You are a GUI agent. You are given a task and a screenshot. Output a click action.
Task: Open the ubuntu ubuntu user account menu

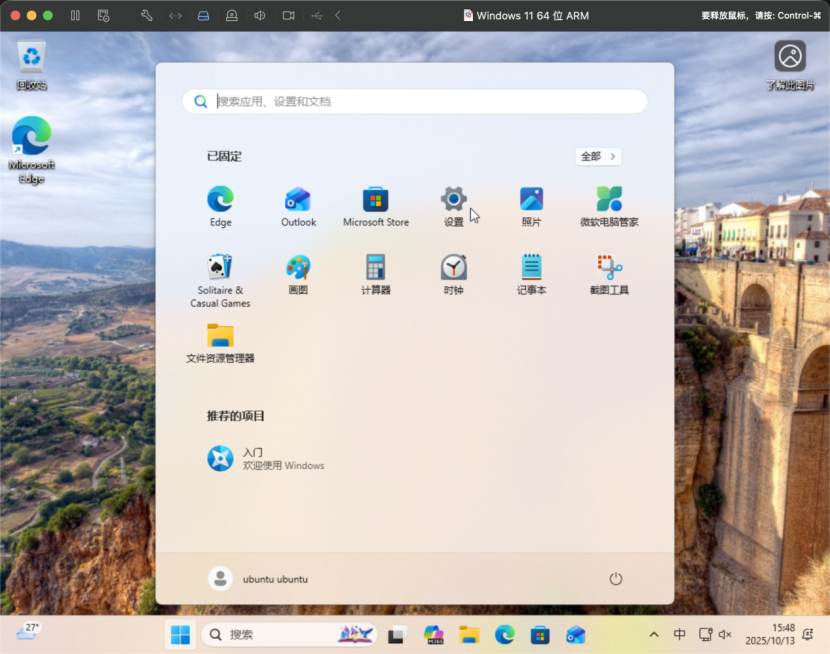point(258,578)
